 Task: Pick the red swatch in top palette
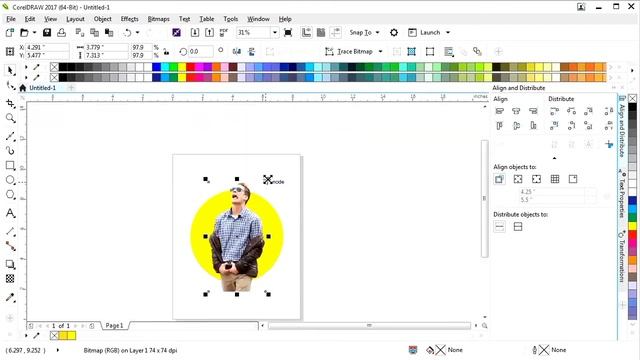coord(190,67)
